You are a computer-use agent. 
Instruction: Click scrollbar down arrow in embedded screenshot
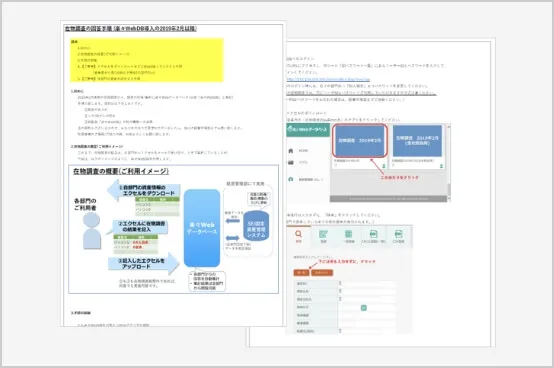[x=449, y=198]
